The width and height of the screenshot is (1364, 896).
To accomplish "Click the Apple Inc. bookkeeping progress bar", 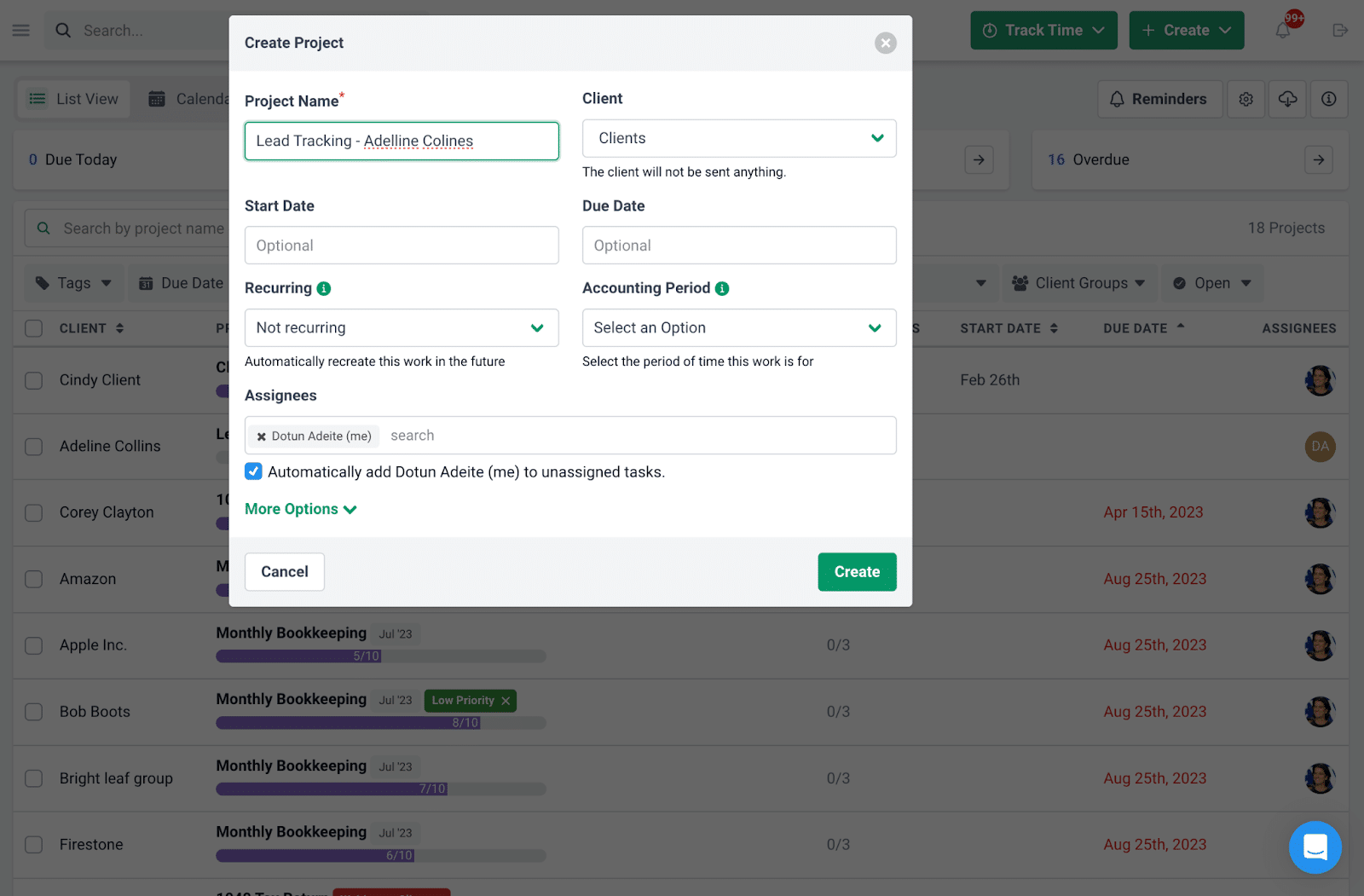I will pyautogui.click(x=381, y=656).
